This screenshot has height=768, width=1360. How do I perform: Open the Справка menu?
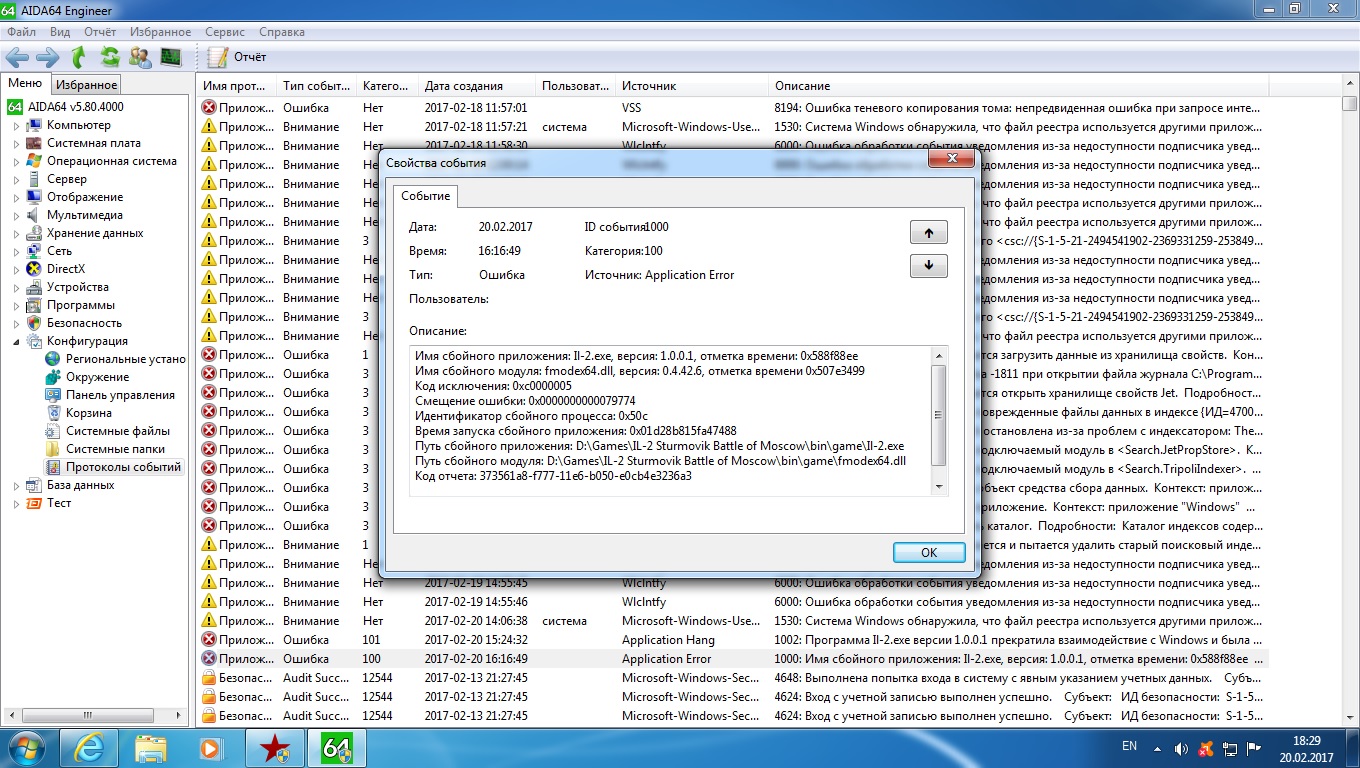(x=281, y=32)
